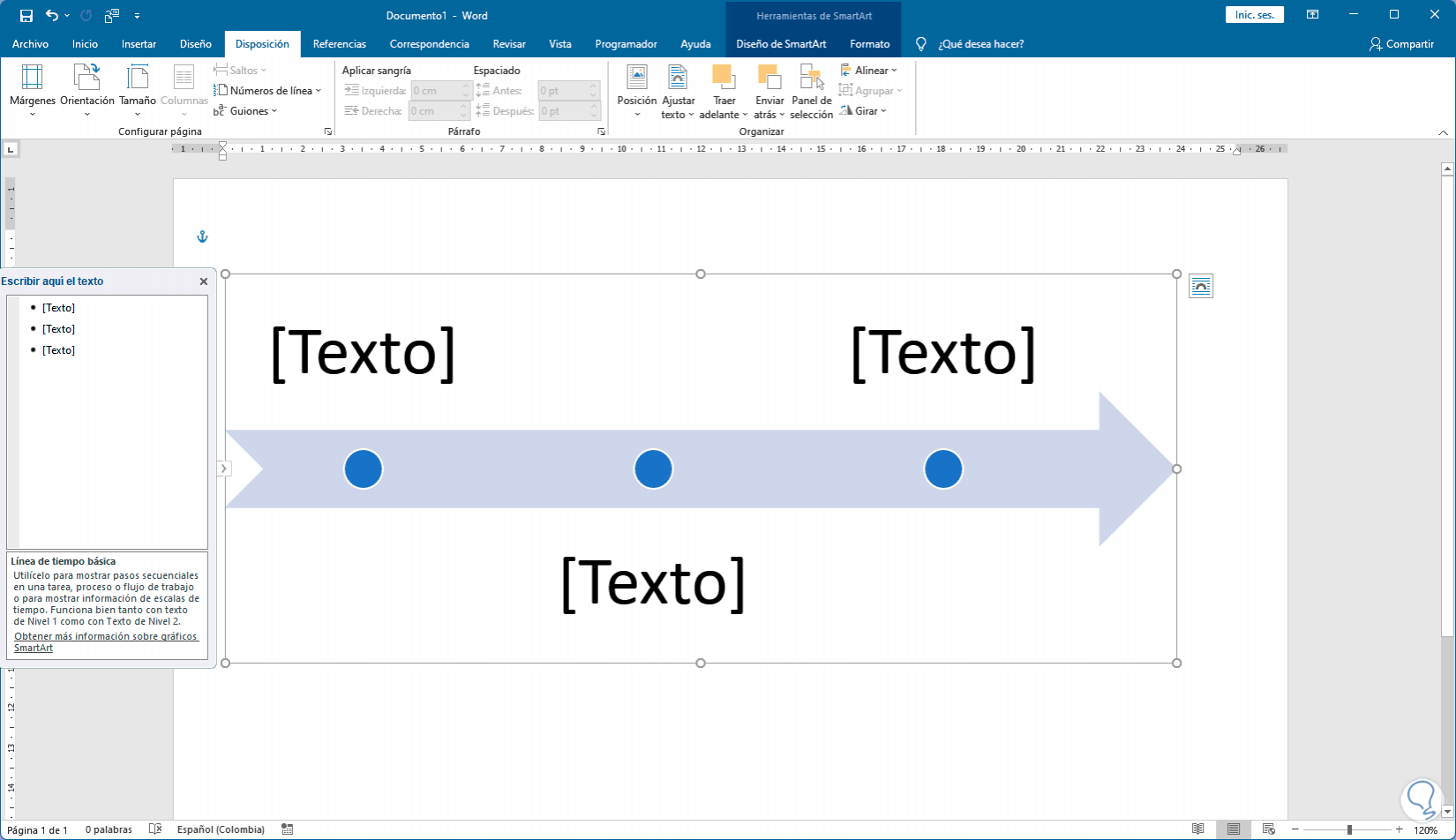Screen dimensions: 1456x840
Task: Click the zoom slider handle
Action: (1349, 829)
